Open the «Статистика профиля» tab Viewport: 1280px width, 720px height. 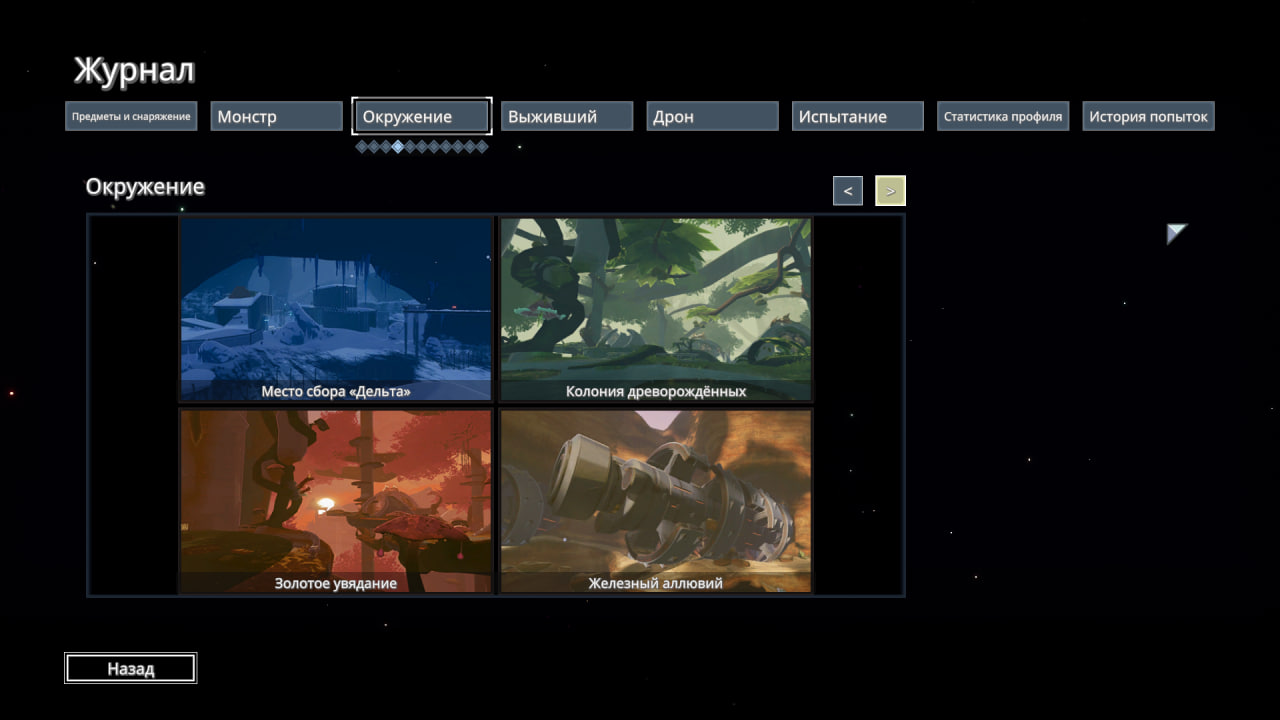pyautogui.click(x=1003, y=116)
